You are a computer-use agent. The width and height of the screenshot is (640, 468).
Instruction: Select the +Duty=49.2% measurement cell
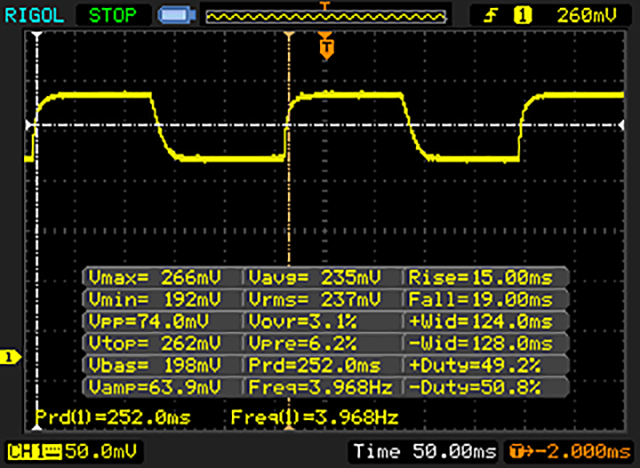point(486,365)
